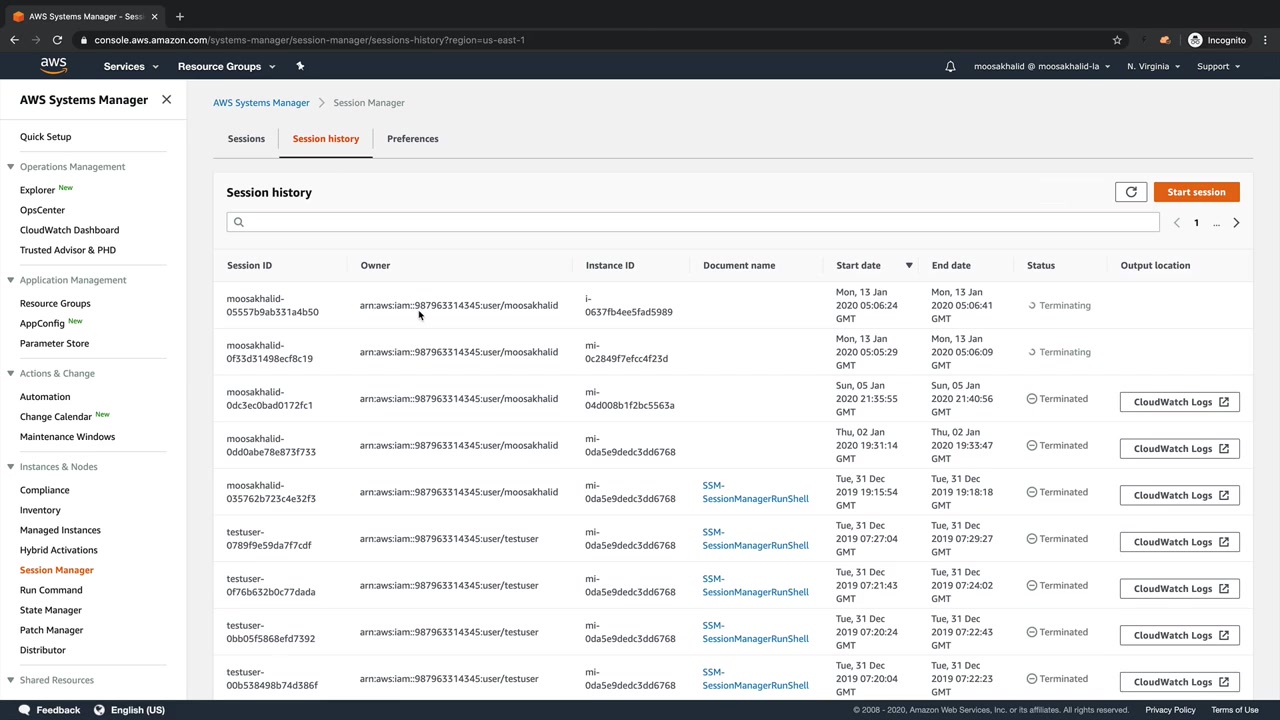
Task: Reload the browser page
Action: tap(57, 40)
